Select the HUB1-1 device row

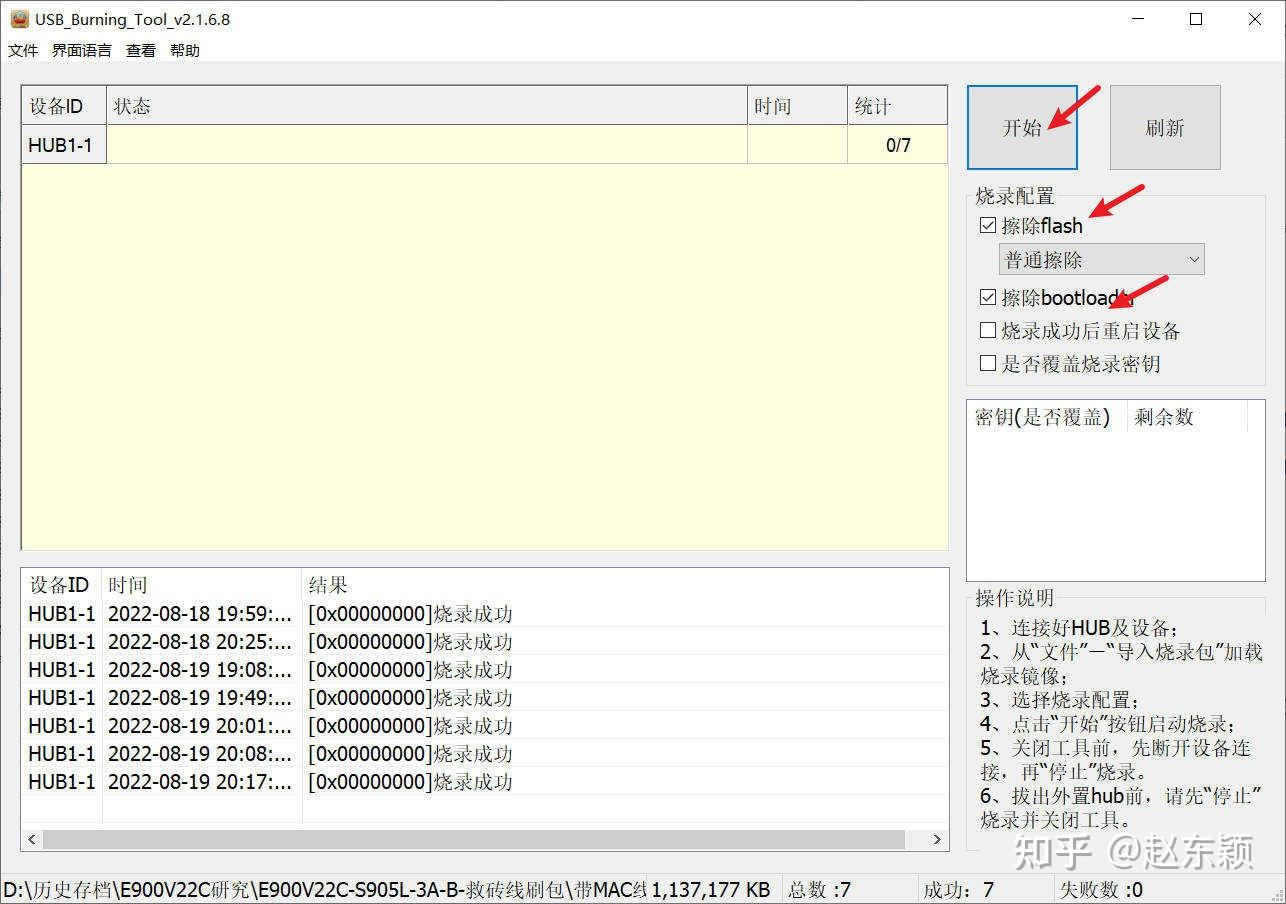pos(62,144)
